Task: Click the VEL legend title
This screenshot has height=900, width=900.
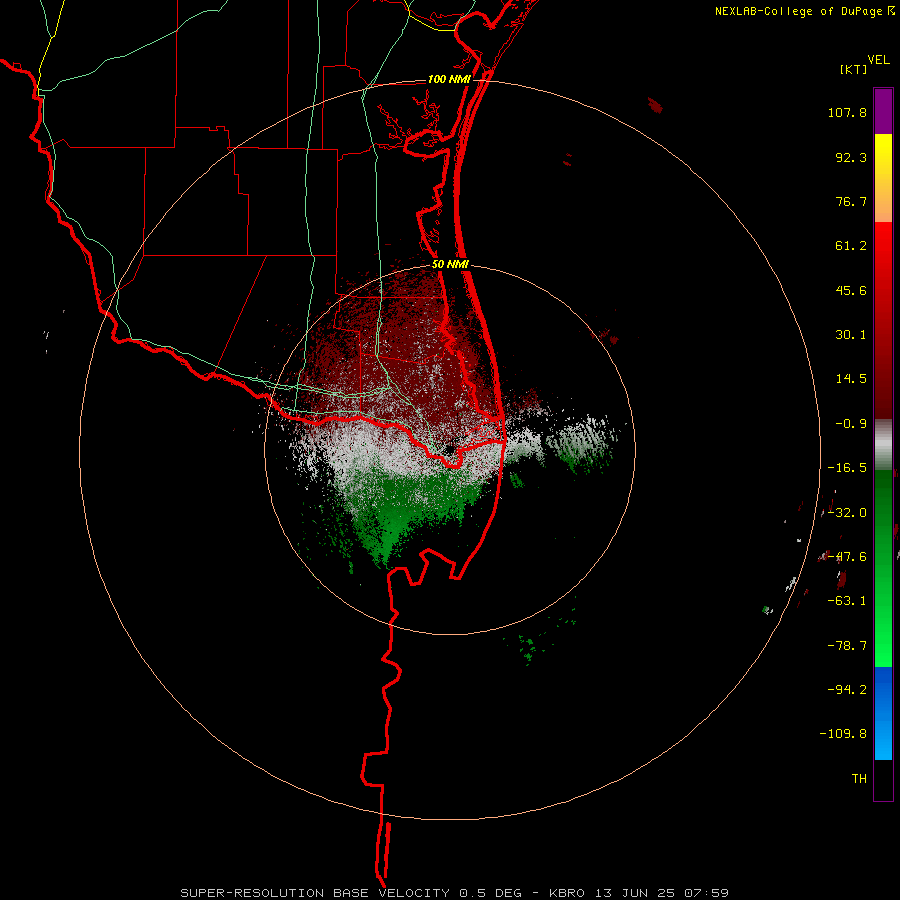Action: click(x=878, y=60)
